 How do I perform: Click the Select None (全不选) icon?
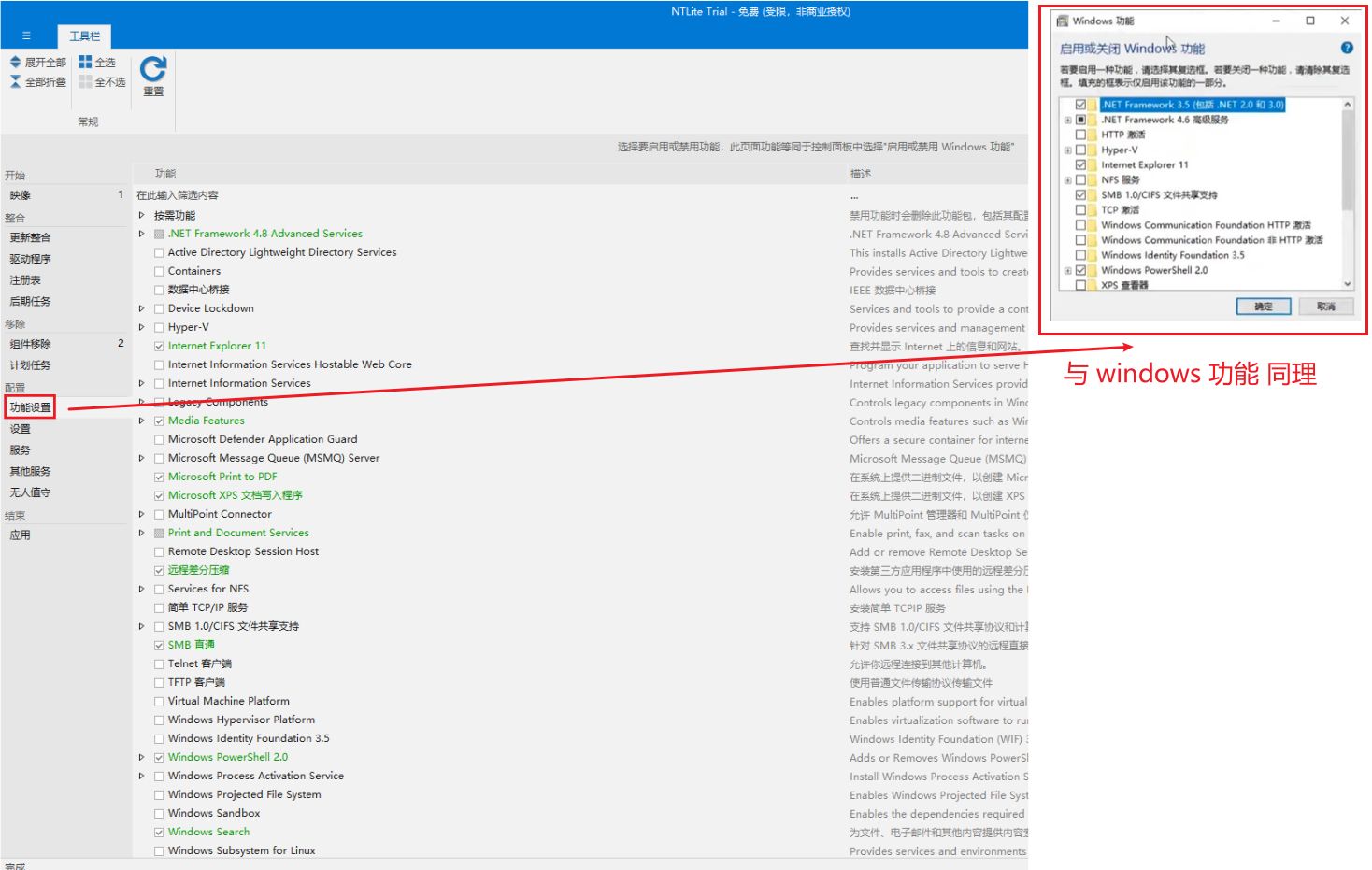(x=85, y=82)
